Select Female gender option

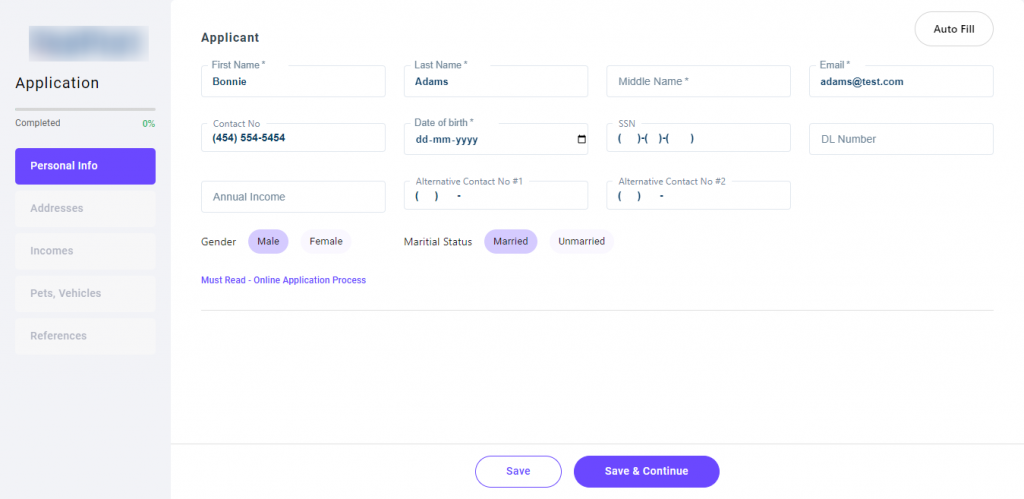click(326, 241)
